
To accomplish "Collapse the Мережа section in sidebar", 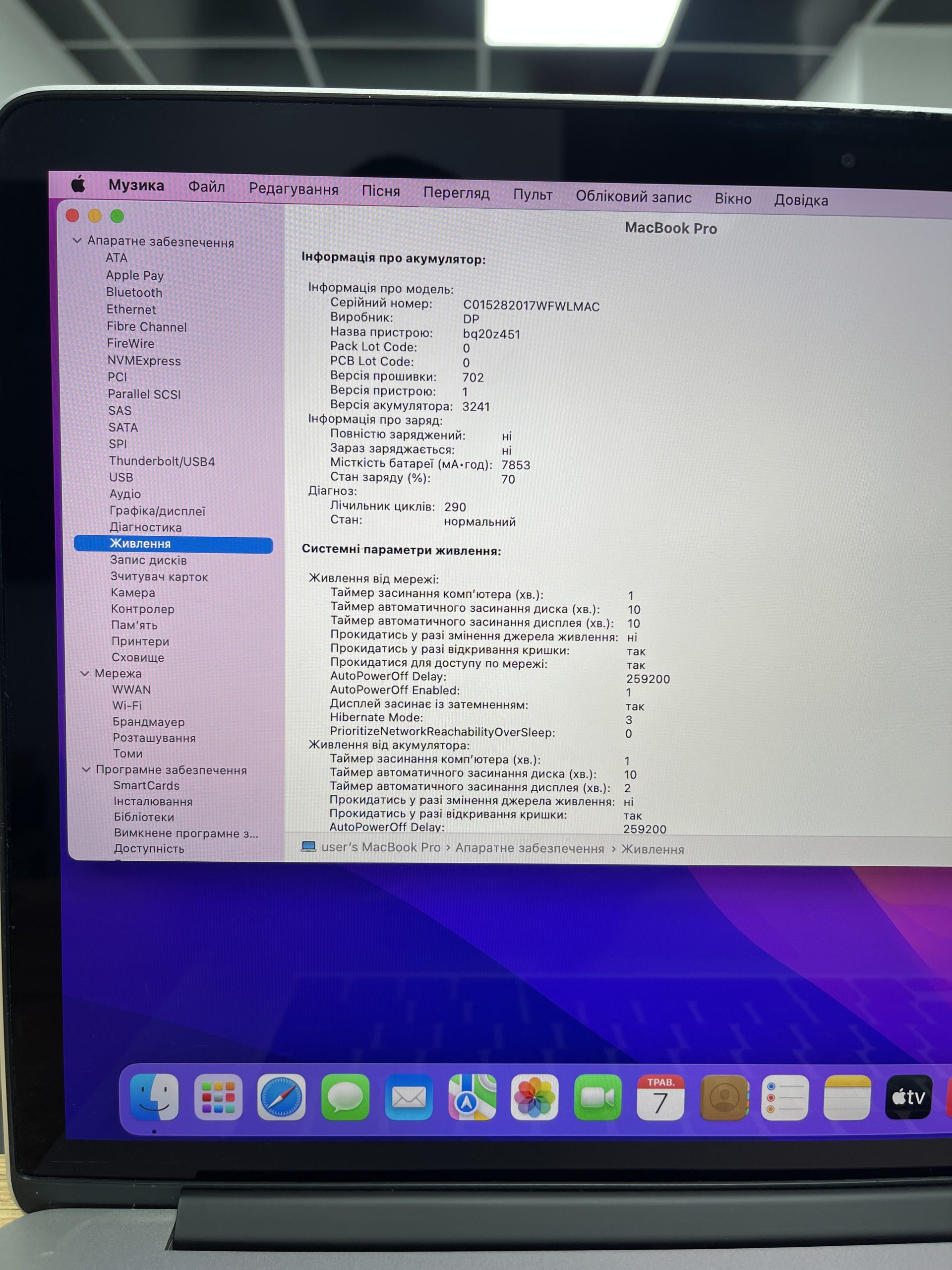I will pos(85,673).
